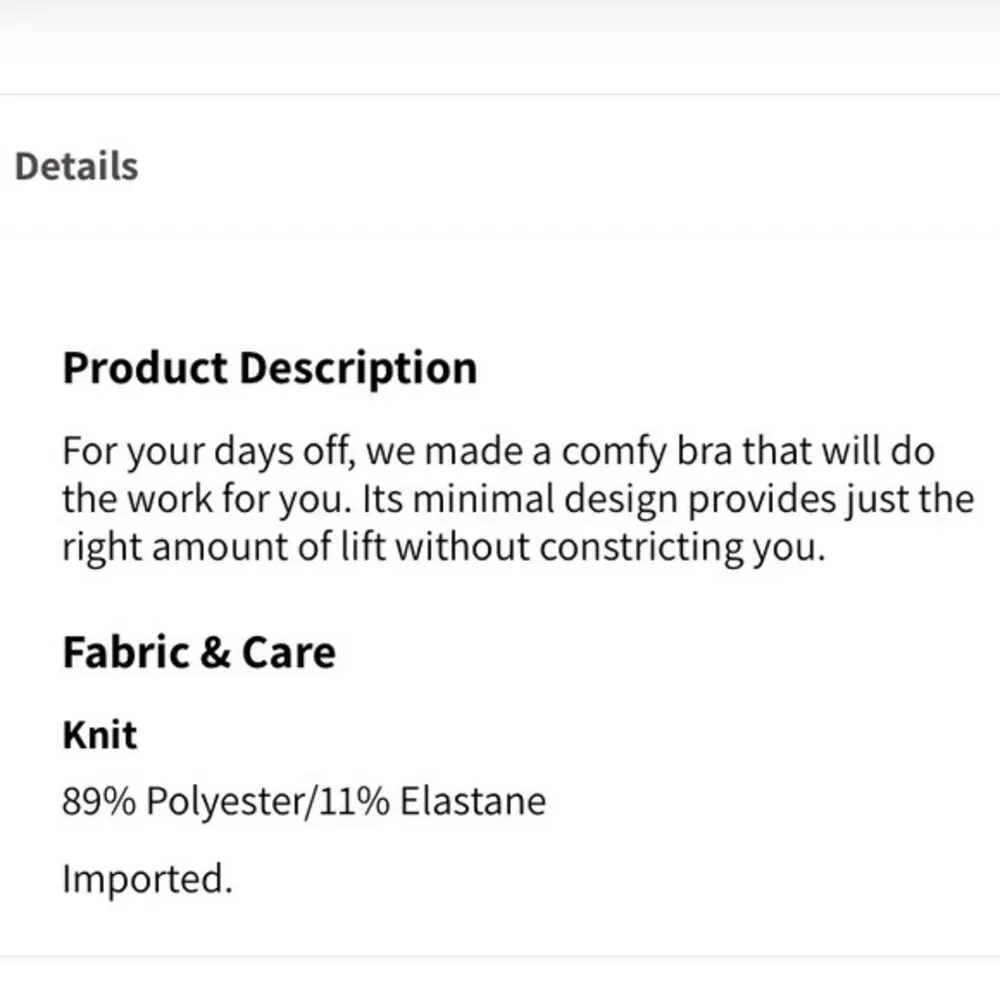Viewport: 1000px width, 1000px height.
Task: Click the line starting 'For your days off'
Action: point(497,451)
